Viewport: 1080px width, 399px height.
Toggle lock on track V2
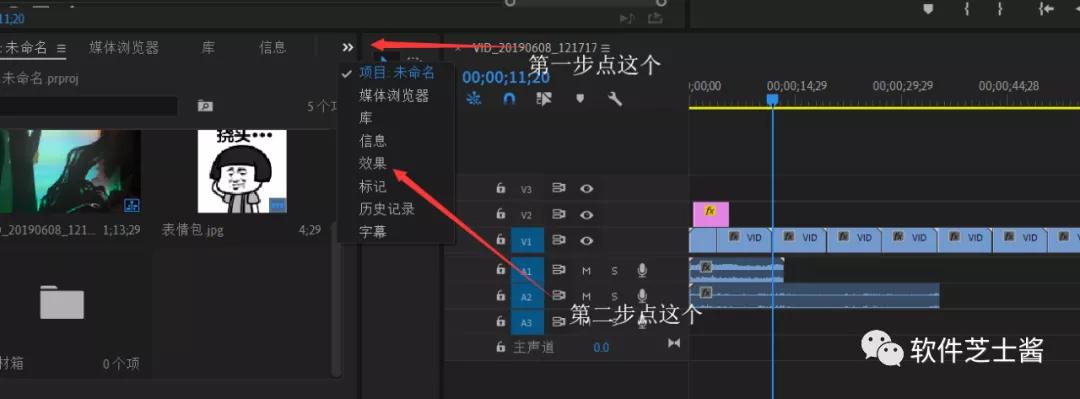pyautogui.click(x=501, y=215)
